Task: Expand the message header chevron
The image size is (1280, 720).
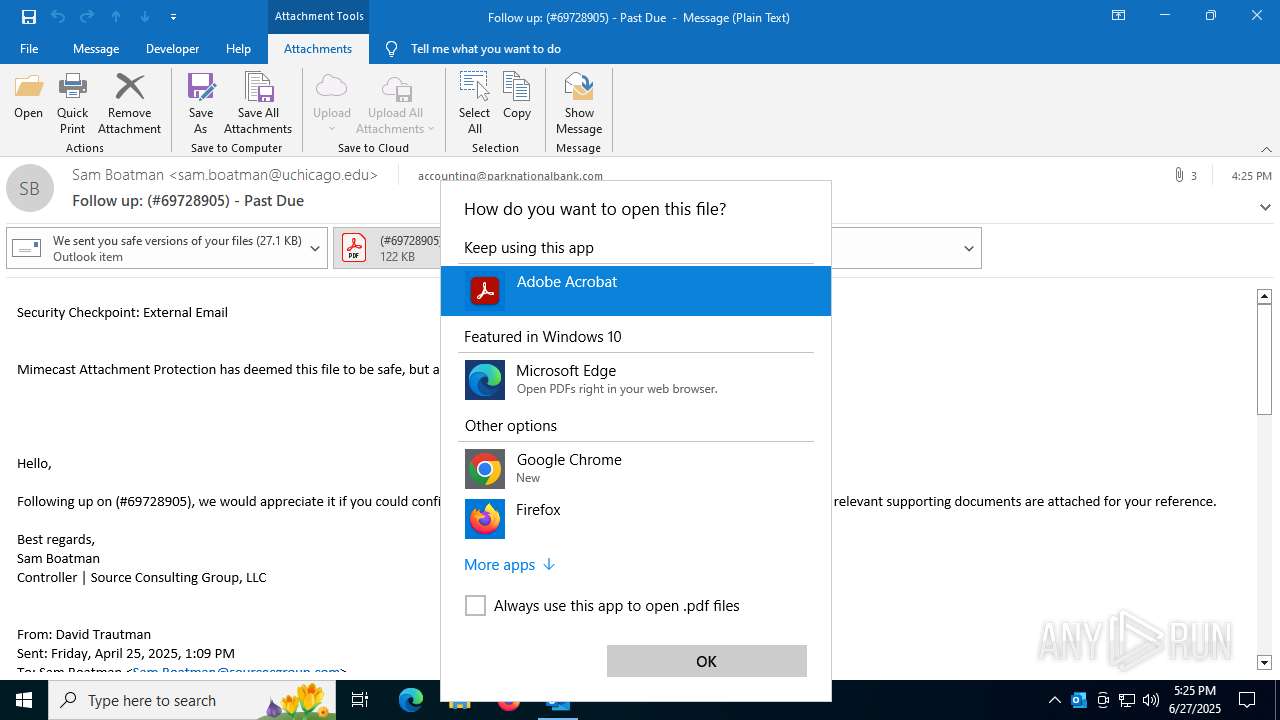Action: pyautogui.click(x=1265, y=207)
